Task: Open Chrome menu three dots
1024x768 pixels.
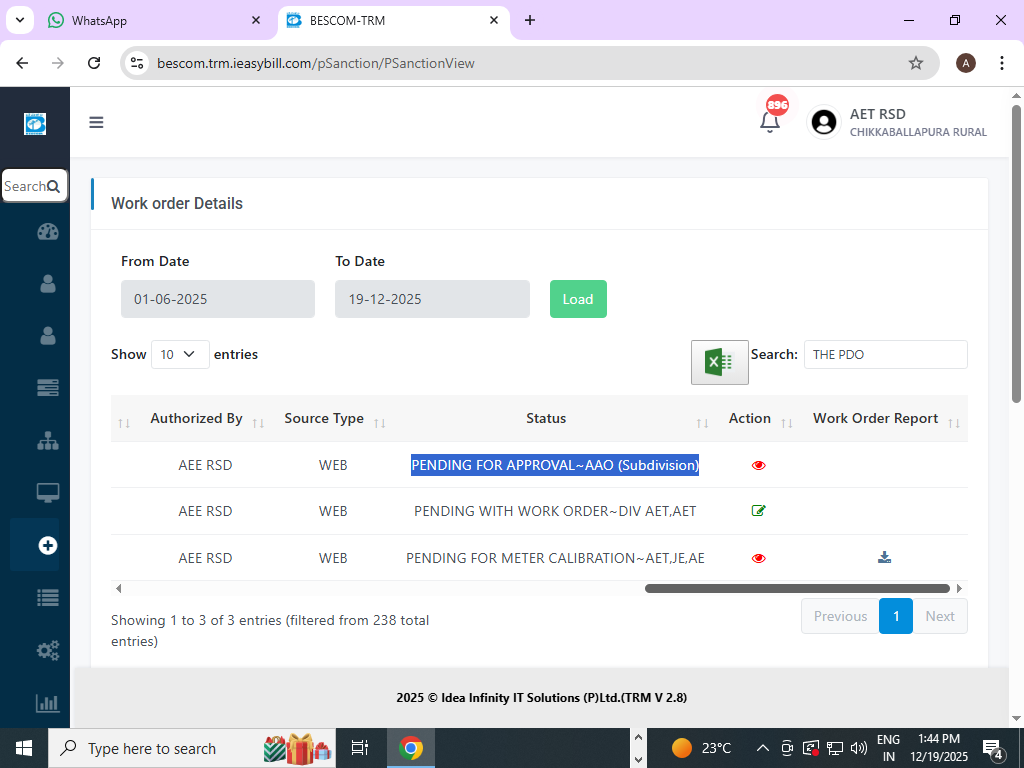Action: pyautogui.click(x=1002, y=63)
